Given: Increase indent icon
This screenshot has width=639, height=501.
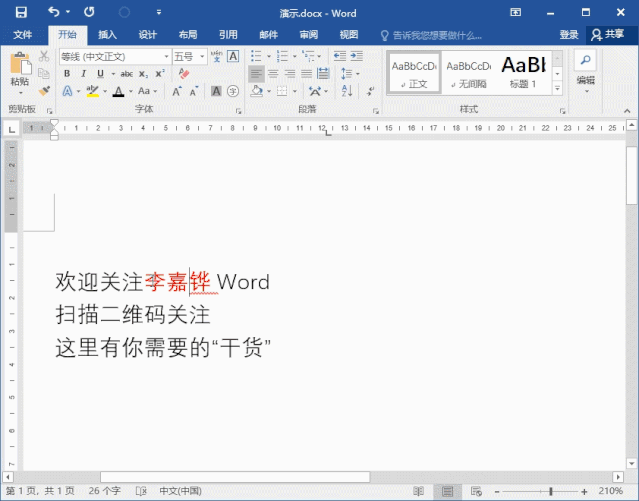Looking at the screenshot, I should tap(357, 56).
